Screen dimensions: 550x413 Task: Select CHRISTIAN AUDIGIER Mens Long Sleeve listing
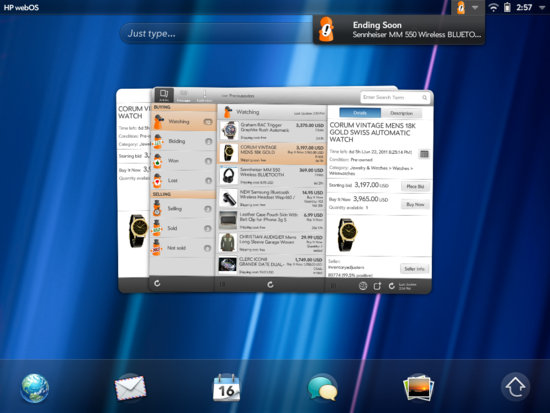pyautogui.click(x=272, y=243)
